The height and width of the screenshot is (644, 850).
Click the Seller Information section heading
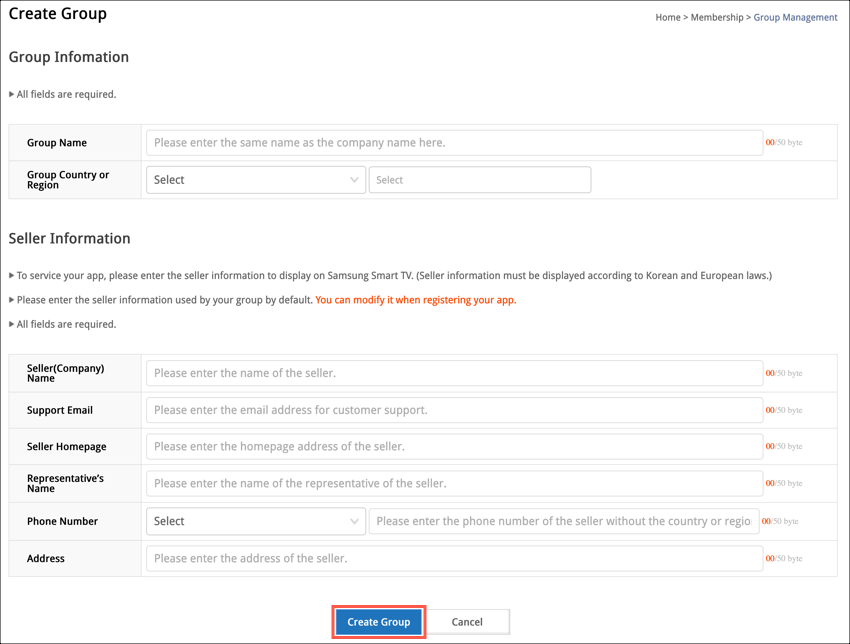(70, 238)
